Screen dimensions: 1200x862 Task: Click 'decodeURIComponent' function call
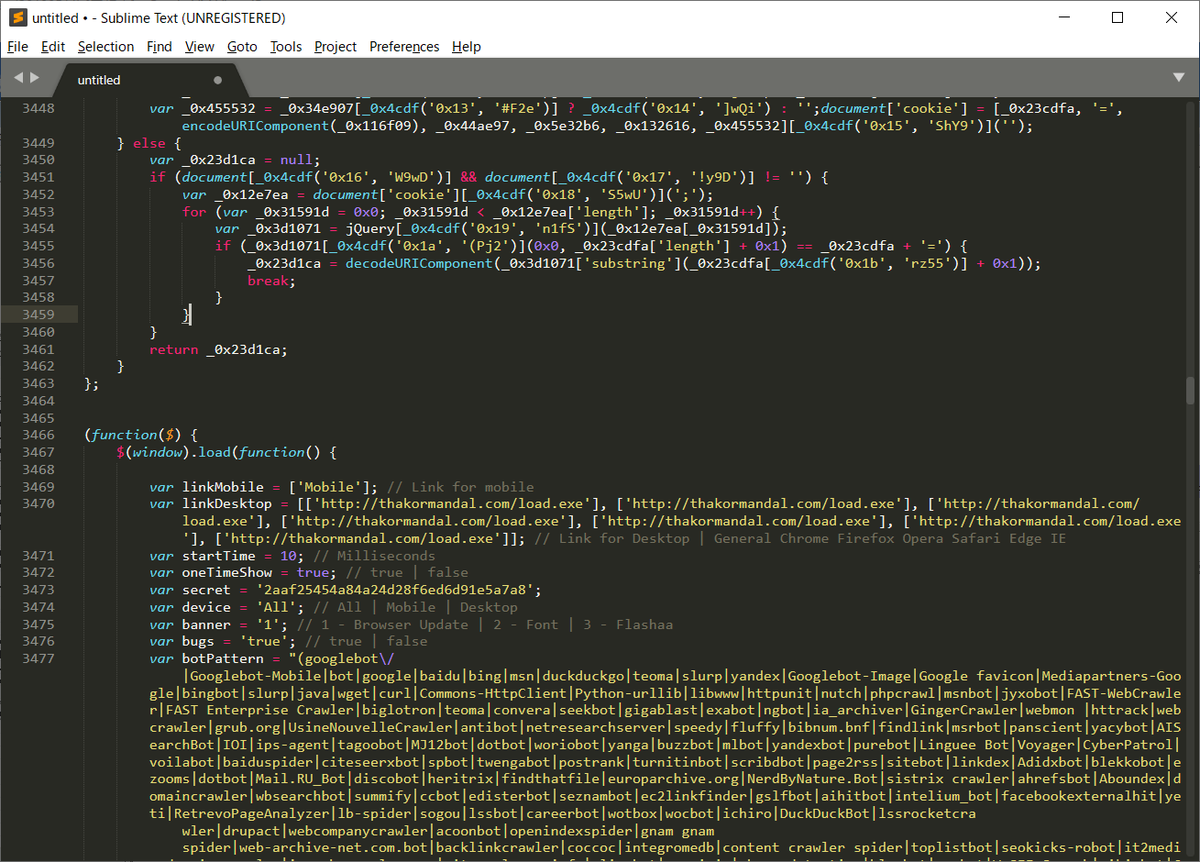tap(420, 263)
